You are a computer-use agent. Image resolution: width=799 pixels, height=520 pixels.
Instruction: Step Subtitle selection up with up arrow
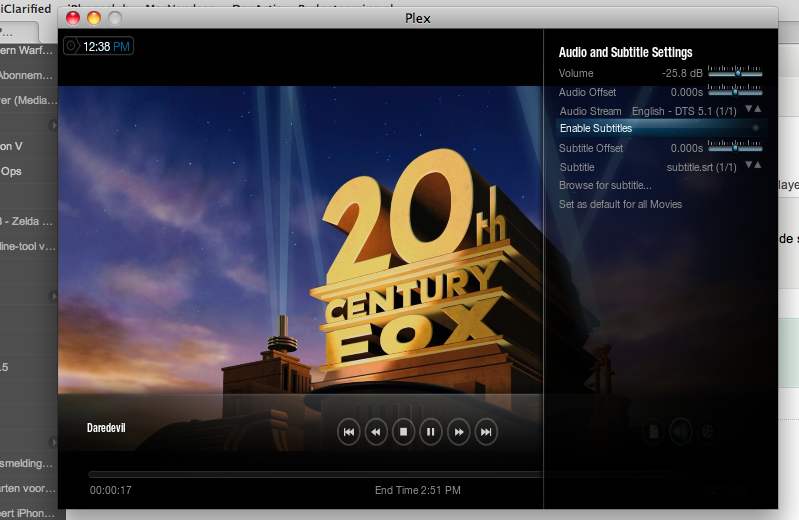(x=758, y=165)
